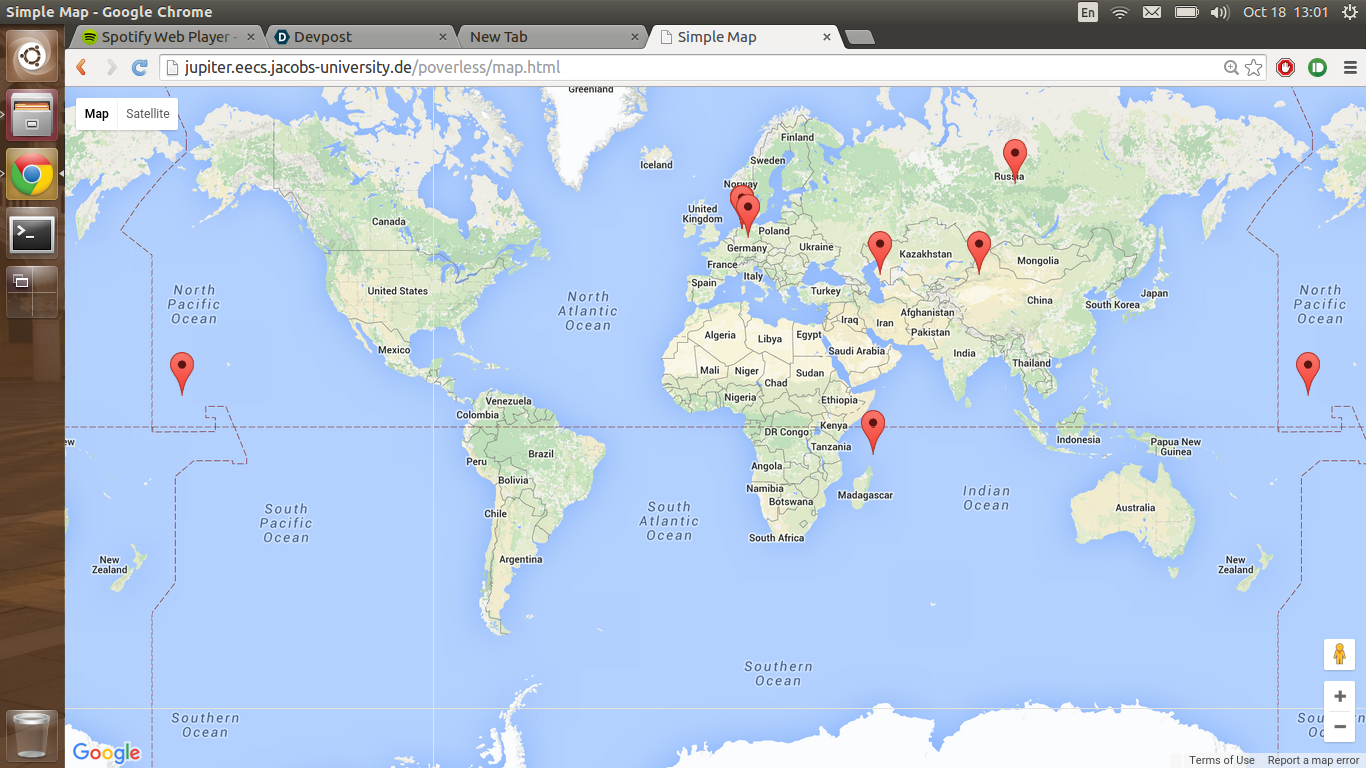The width and height of the screenshot is (1366, 768).
Task: Focus the address bar URL field
Action: (690, 67)
